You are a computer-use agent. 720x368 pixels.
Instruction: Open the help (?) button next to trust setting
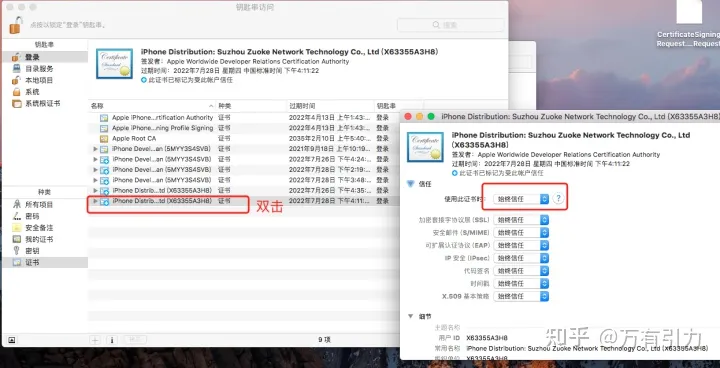coord(558,198)
